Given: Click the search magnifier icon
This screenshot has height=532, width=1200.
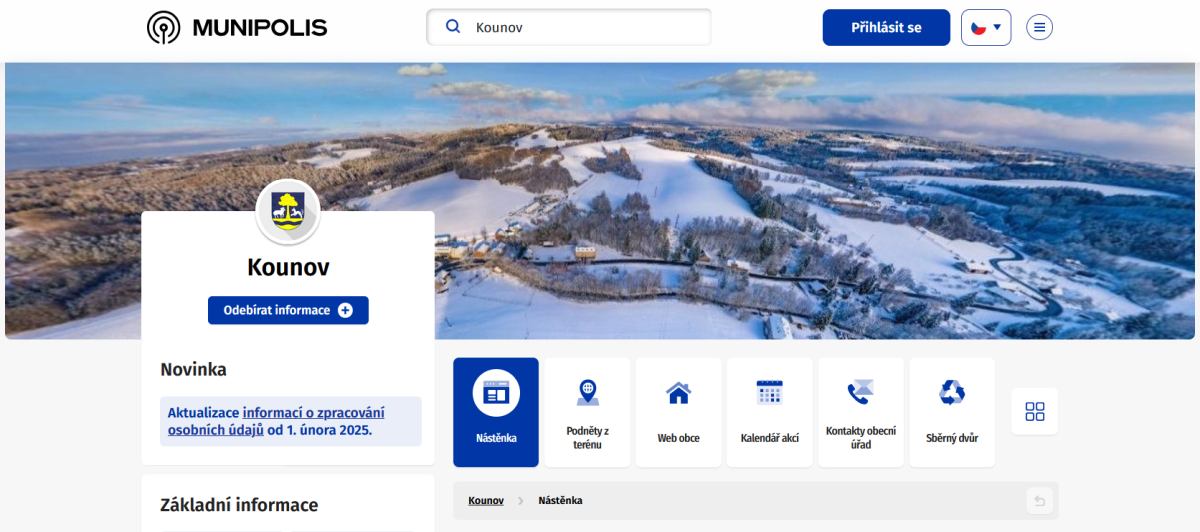Looking at the screenshot, I should pyautogui.click(x=452, y=28).
